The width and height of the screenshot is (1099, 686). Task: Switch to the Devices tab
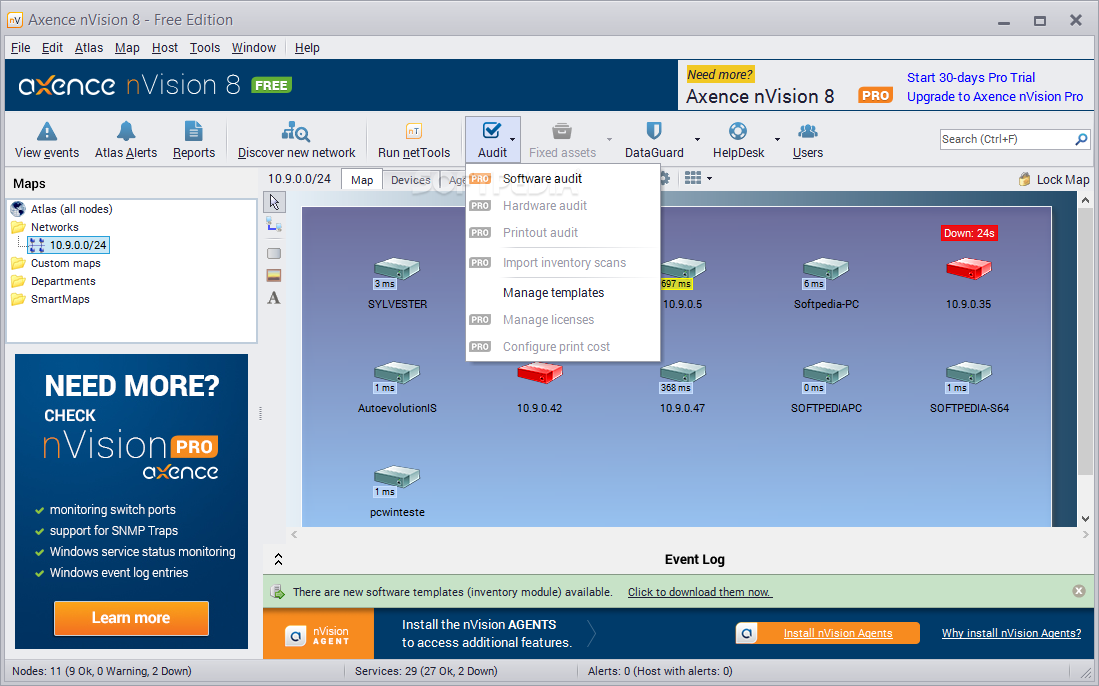pos(411,180)
